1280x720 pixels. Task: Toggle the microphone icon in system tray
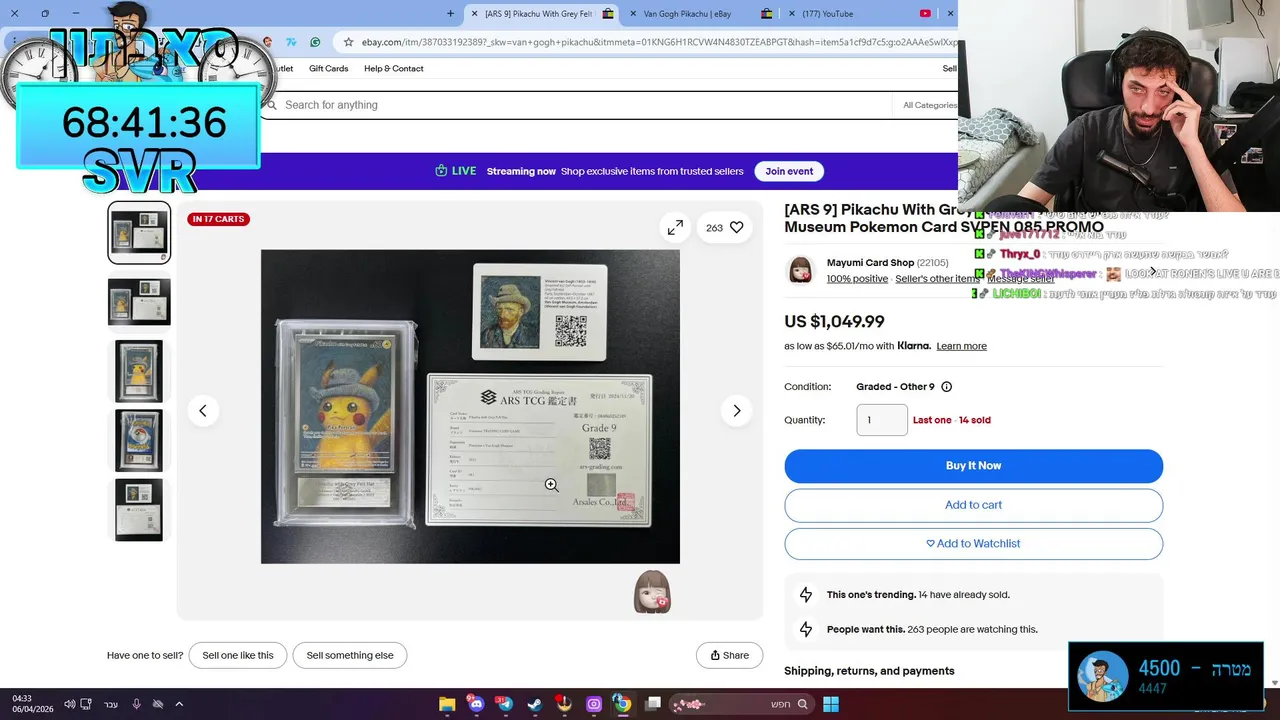coord(137,704)
